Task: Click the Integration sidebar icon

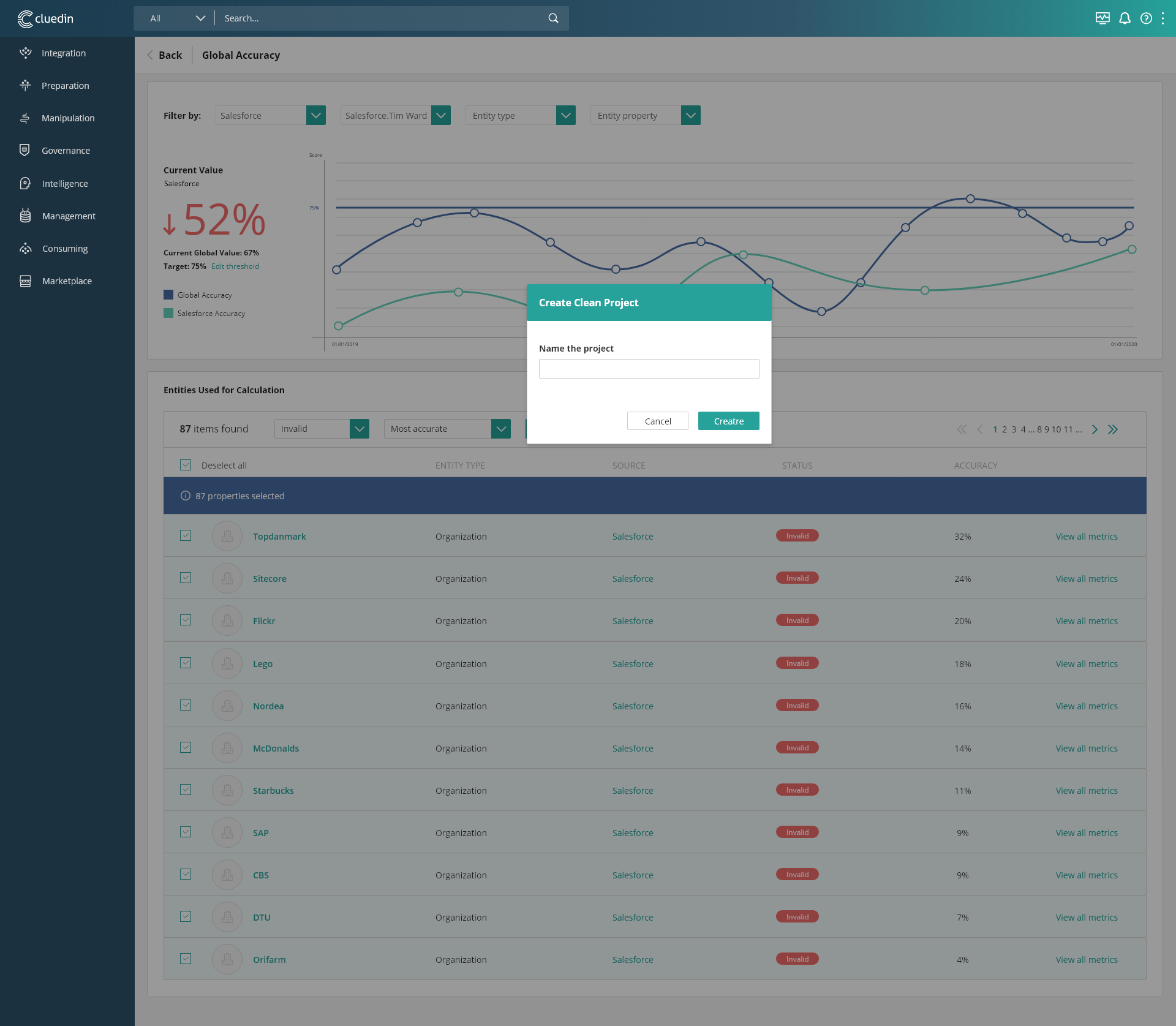Action: (x=25, y=53)
